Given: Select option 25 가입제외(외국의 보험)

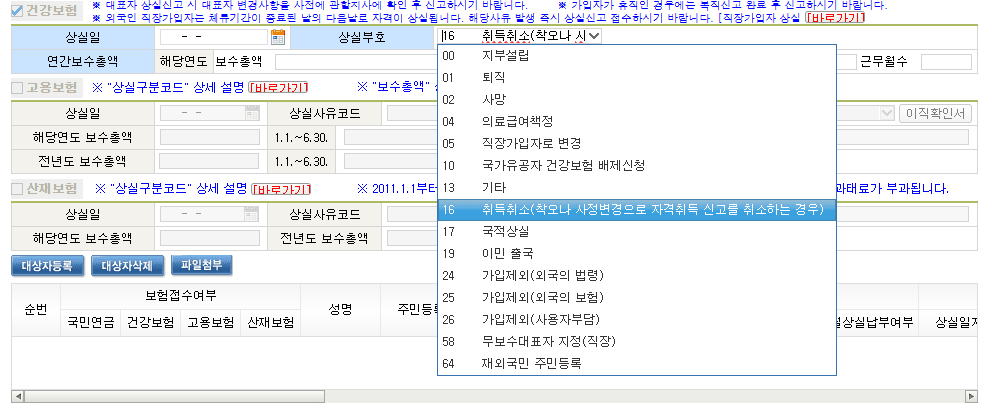Looking at the screenshot, I should tap(637, 297).
